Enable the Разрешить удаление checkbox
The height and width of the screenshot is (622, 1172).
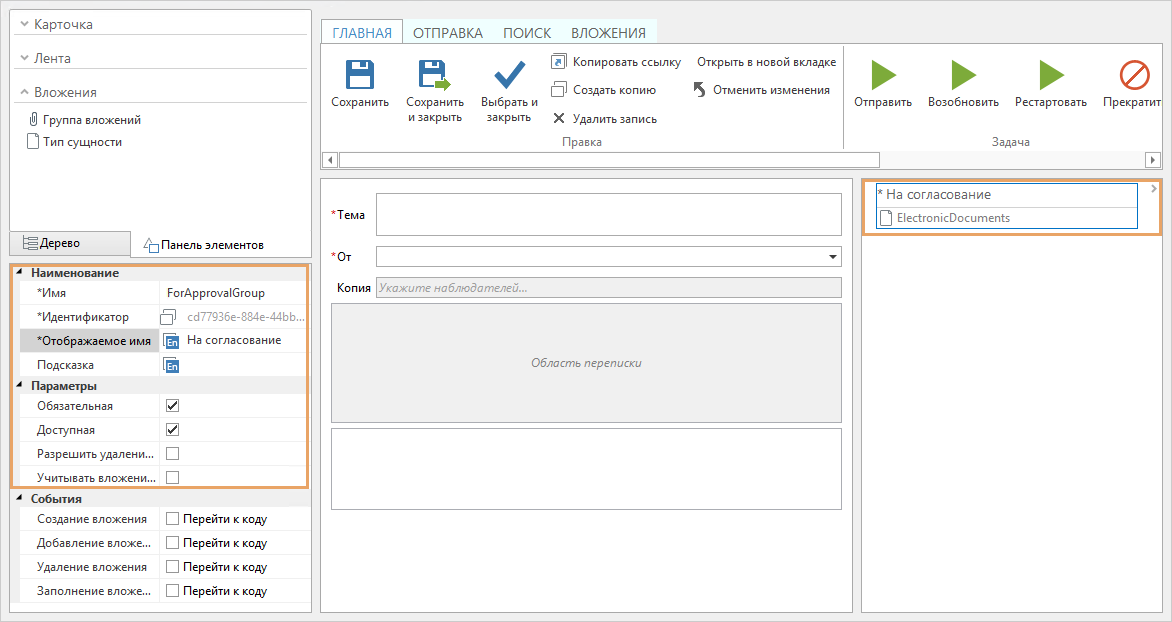(172, 454)
